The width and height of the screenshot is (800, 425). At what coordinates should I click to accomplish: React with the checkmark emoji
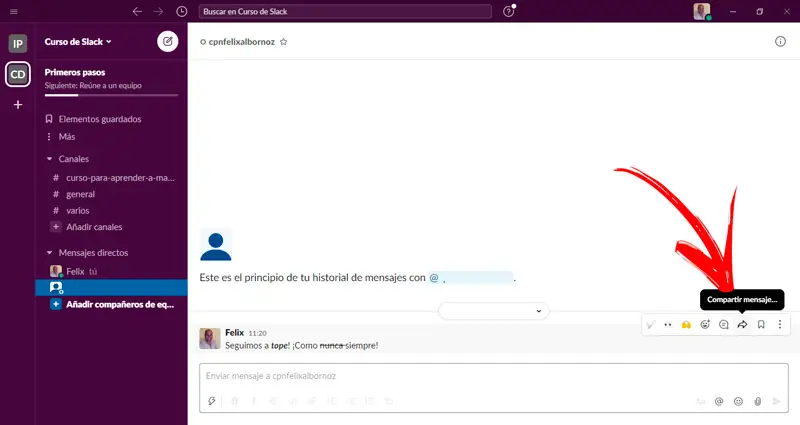(x=650, y=324)
